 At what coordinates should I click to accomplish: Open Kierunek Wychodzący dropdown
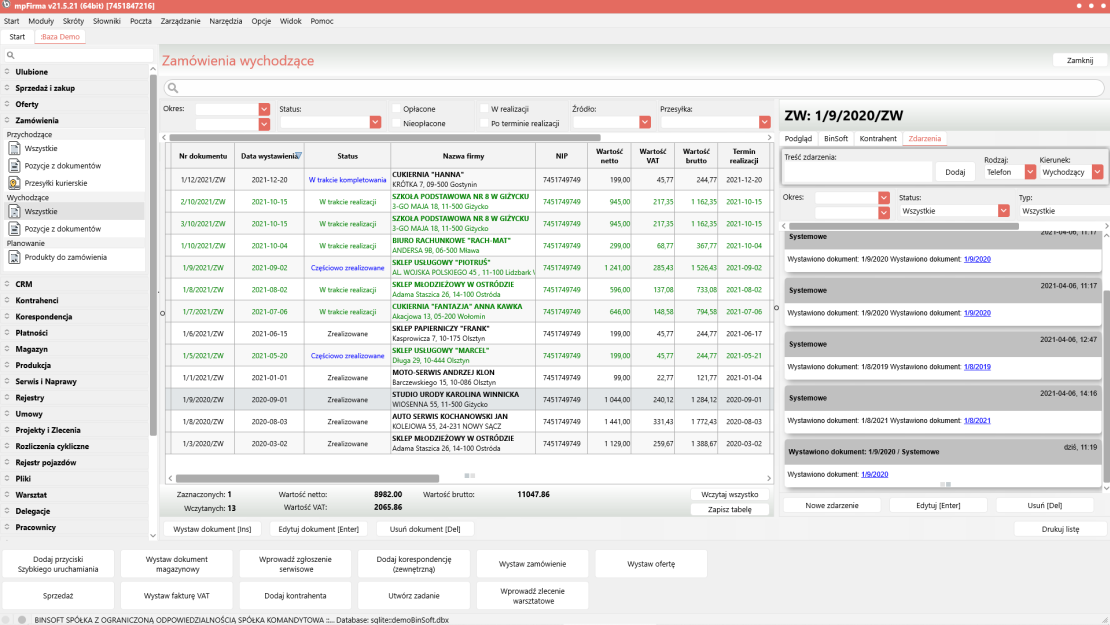(x=1097, y=172)
